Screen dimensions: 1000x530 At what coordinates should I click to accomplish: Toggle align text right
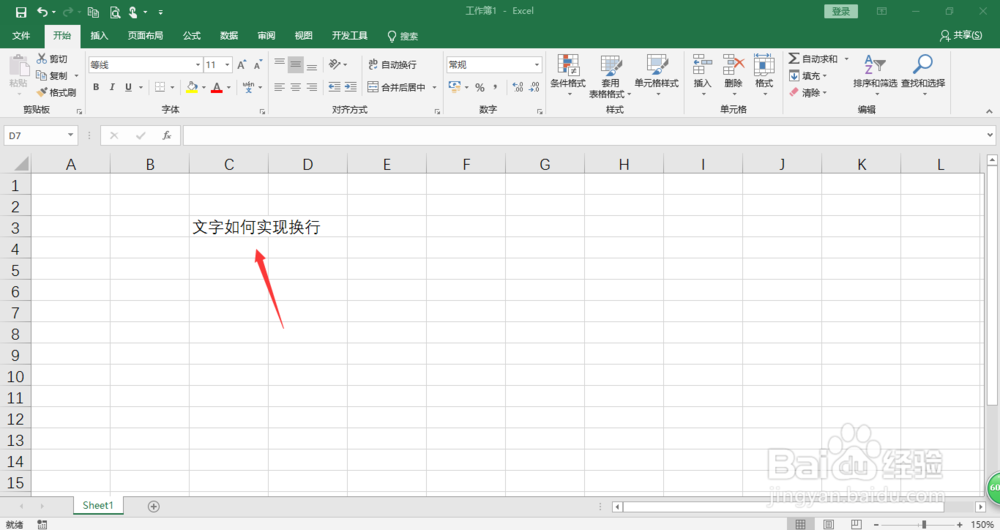coord(311,87)
